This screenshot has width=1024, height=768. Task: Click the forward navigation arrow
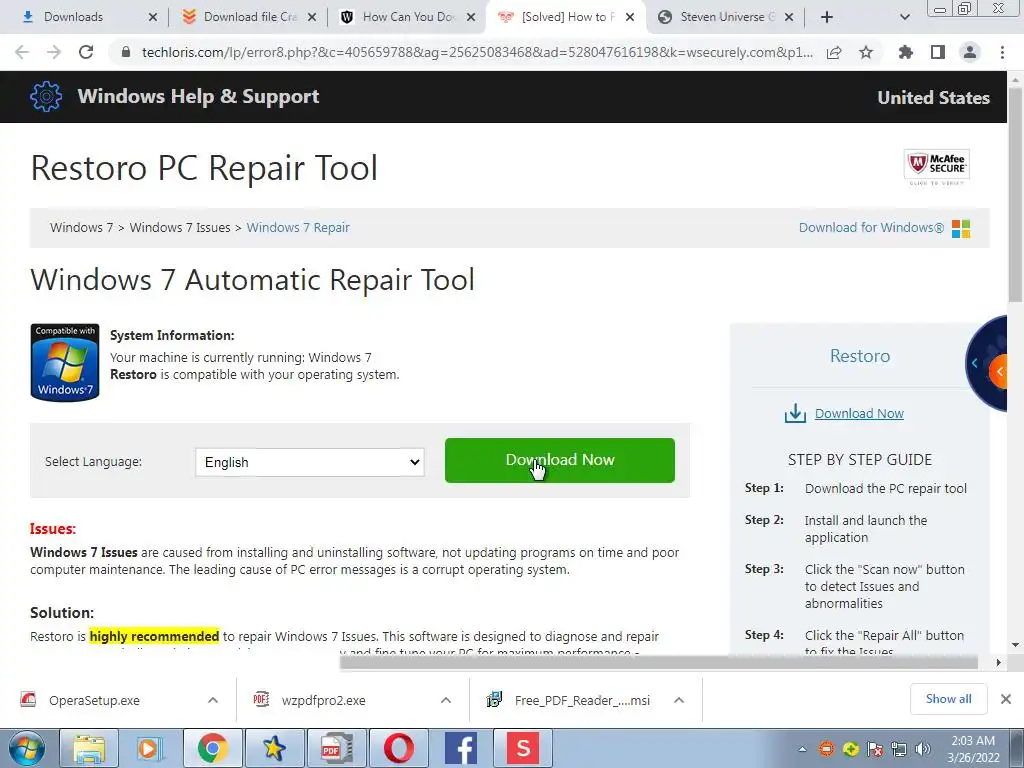54,52
